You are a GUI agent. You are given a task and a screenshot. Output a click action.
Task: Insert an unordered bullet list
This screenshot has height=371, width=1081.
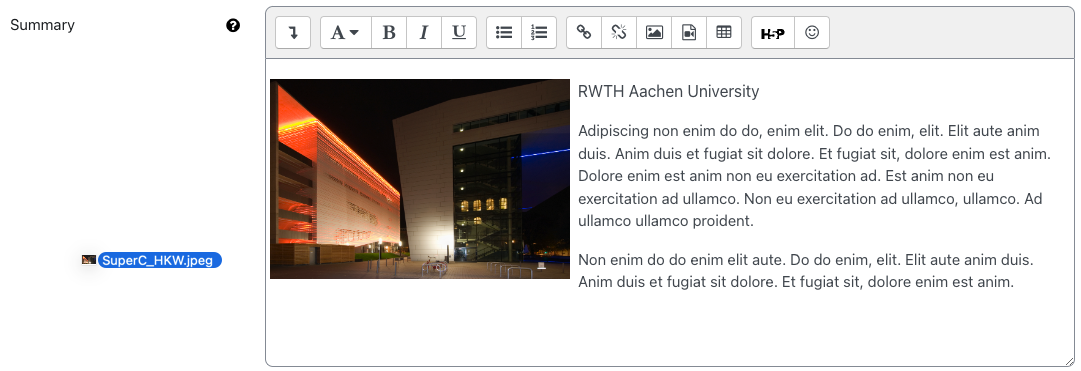[x=504, y=32]
